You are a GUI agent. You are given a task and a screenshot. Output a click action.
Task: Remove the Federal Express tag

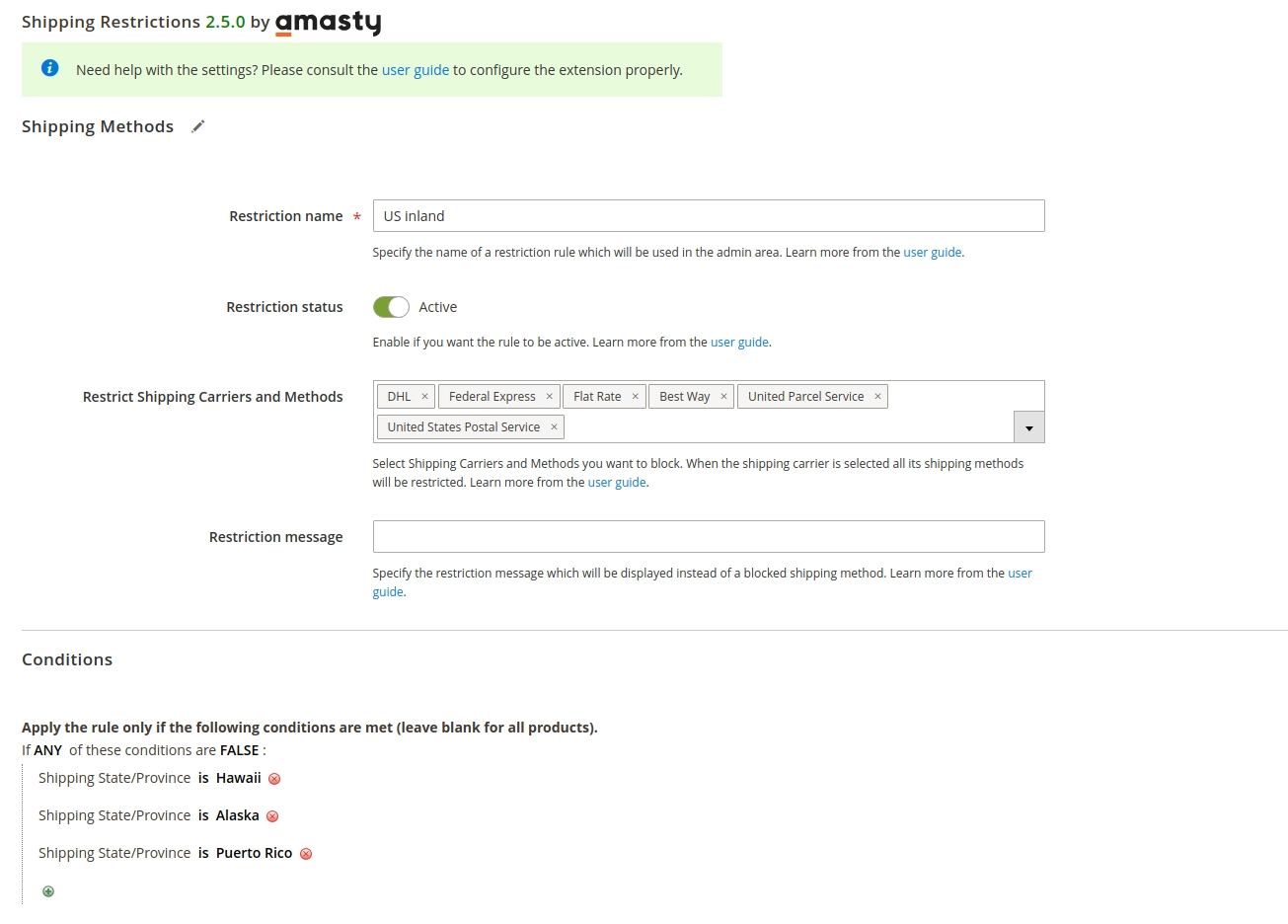click(x=550, y=396)
